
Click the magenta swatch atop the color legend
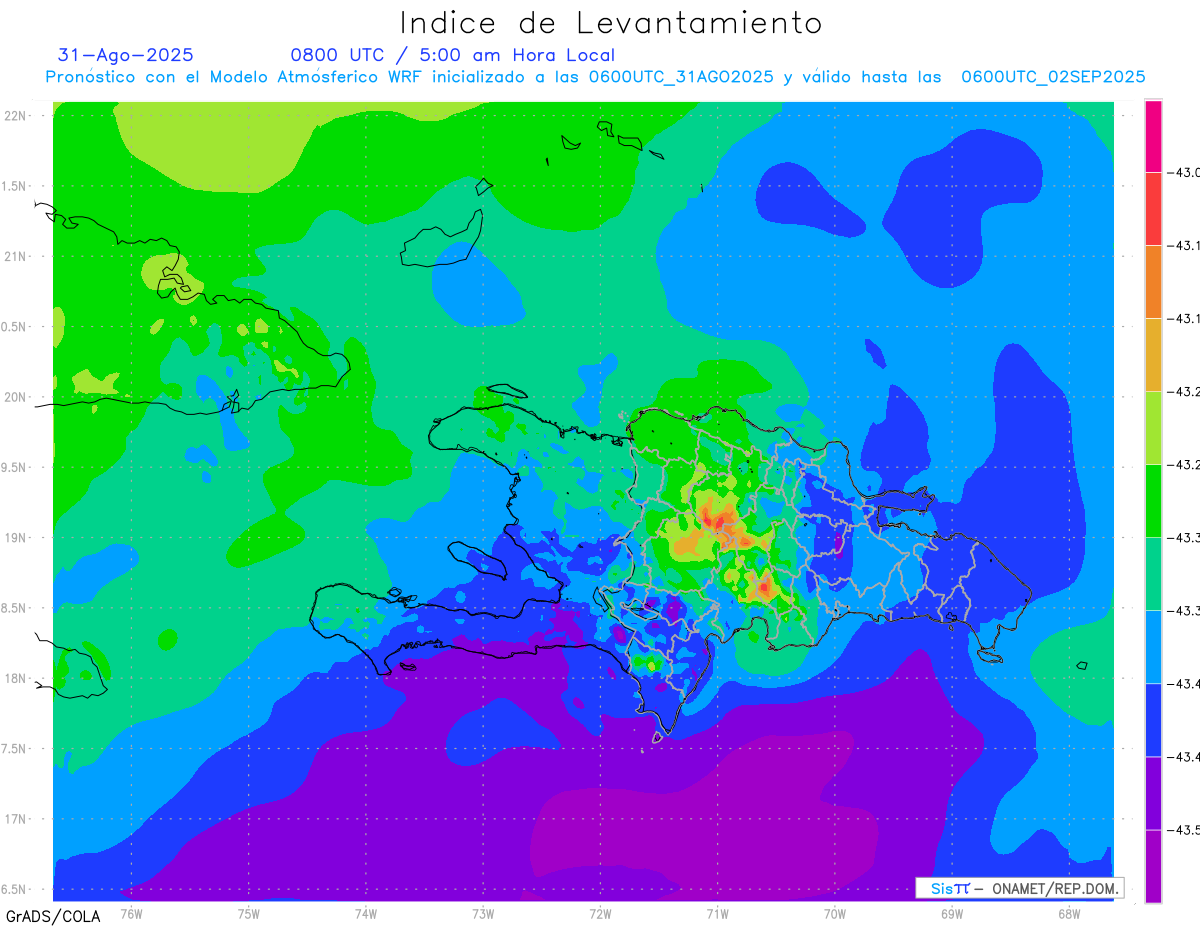point(1153,137)
